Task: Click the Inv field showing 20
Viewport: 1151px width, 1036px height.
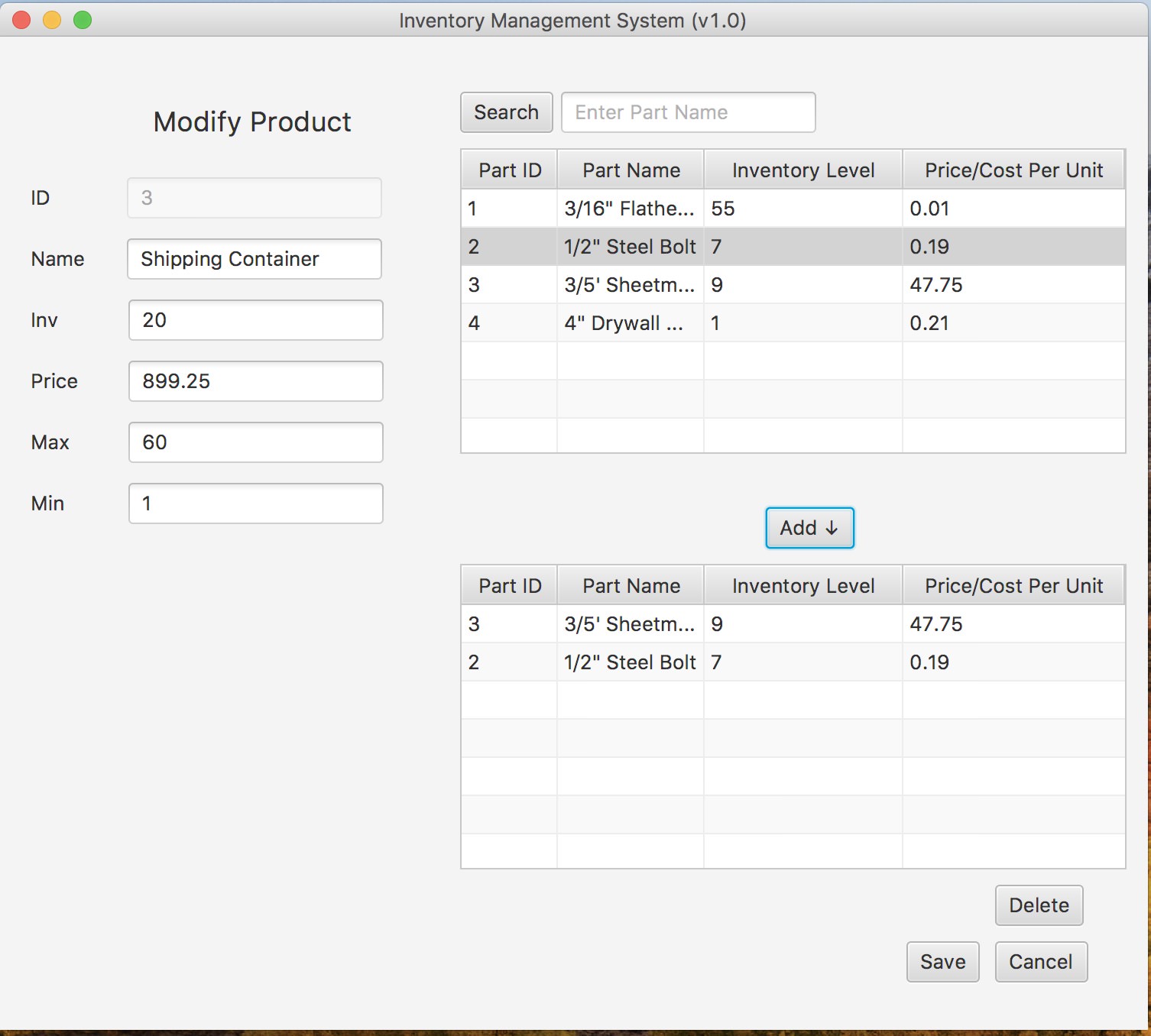Action: pos(255,320)
